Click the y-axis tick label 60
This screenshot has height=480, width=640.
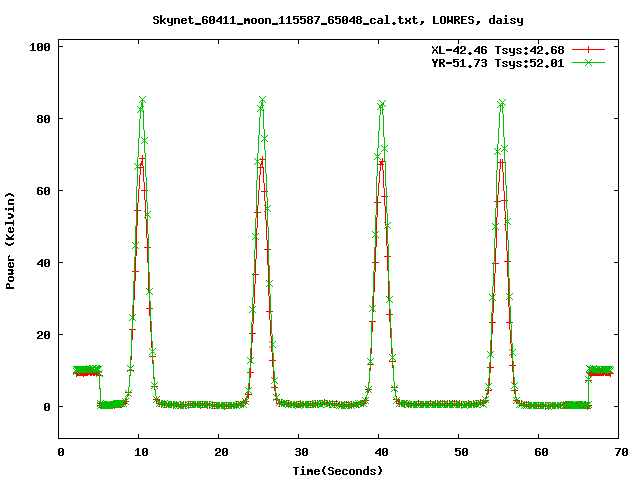pyautogui.click(x=43, y=191)
